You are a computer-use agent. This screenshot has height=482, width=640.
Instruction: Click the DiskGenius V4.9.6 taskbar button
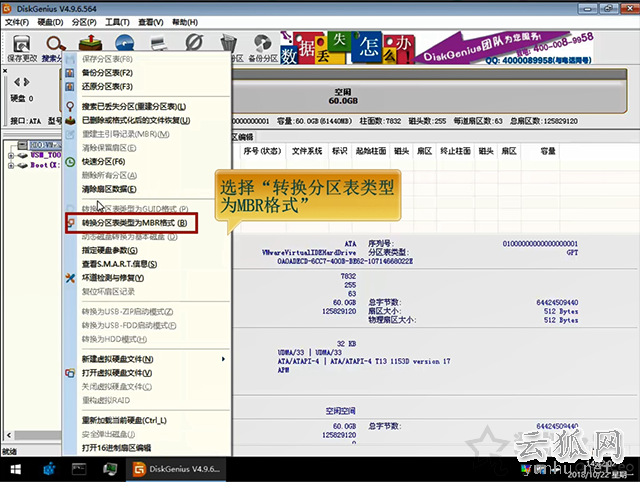(x=176, y=469)
